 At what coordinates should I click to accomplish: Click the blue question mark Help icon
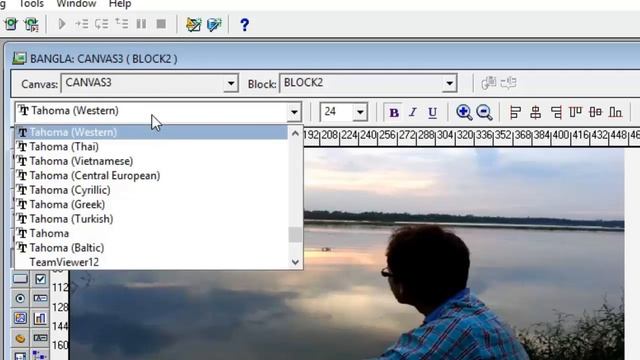244,24
